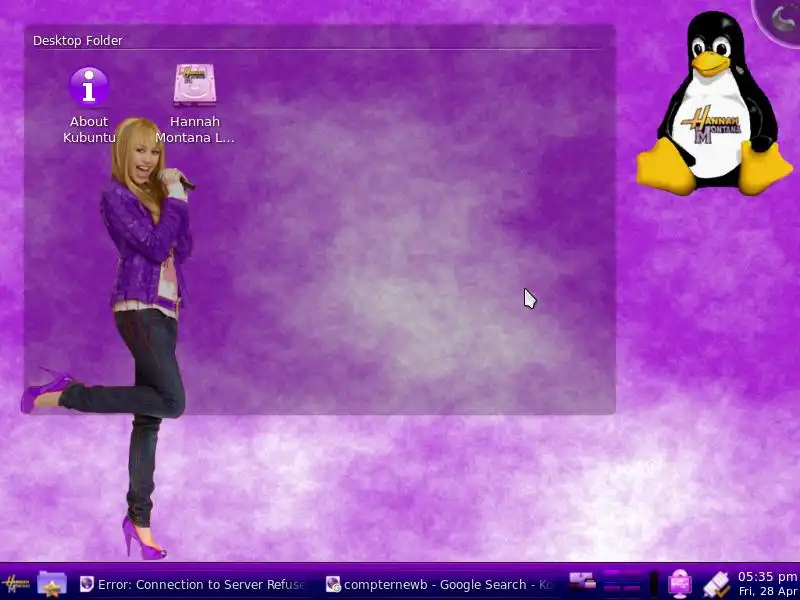Image resolution: width=800 pixels, height=600 pixels.
Task: Click the 05:35 pm clock
Action: (x=767, y=577)
